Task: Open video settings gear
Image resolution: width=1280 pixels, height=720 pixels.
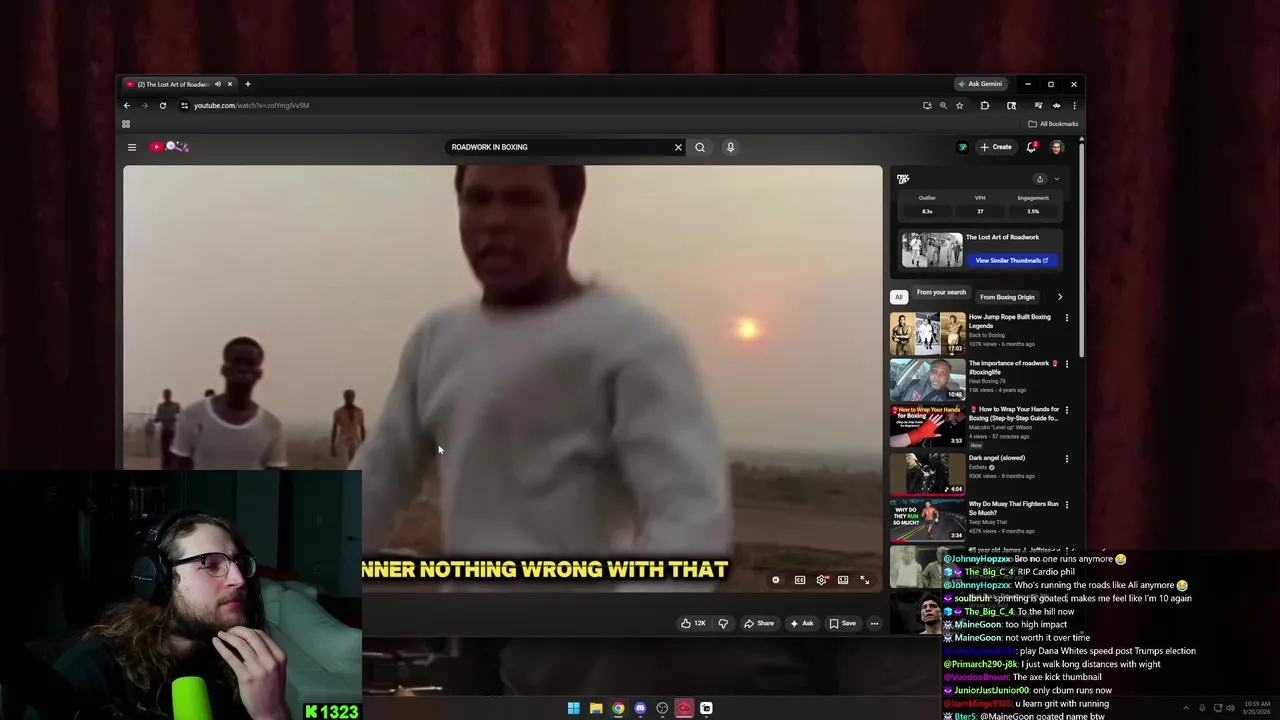Action: 822,580
